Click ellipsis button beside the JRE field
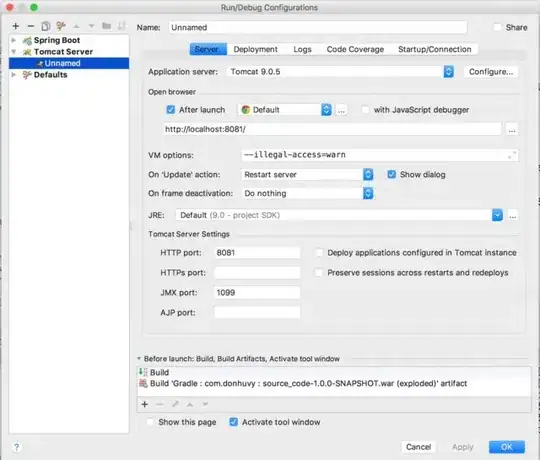 (x=512, y=215)
